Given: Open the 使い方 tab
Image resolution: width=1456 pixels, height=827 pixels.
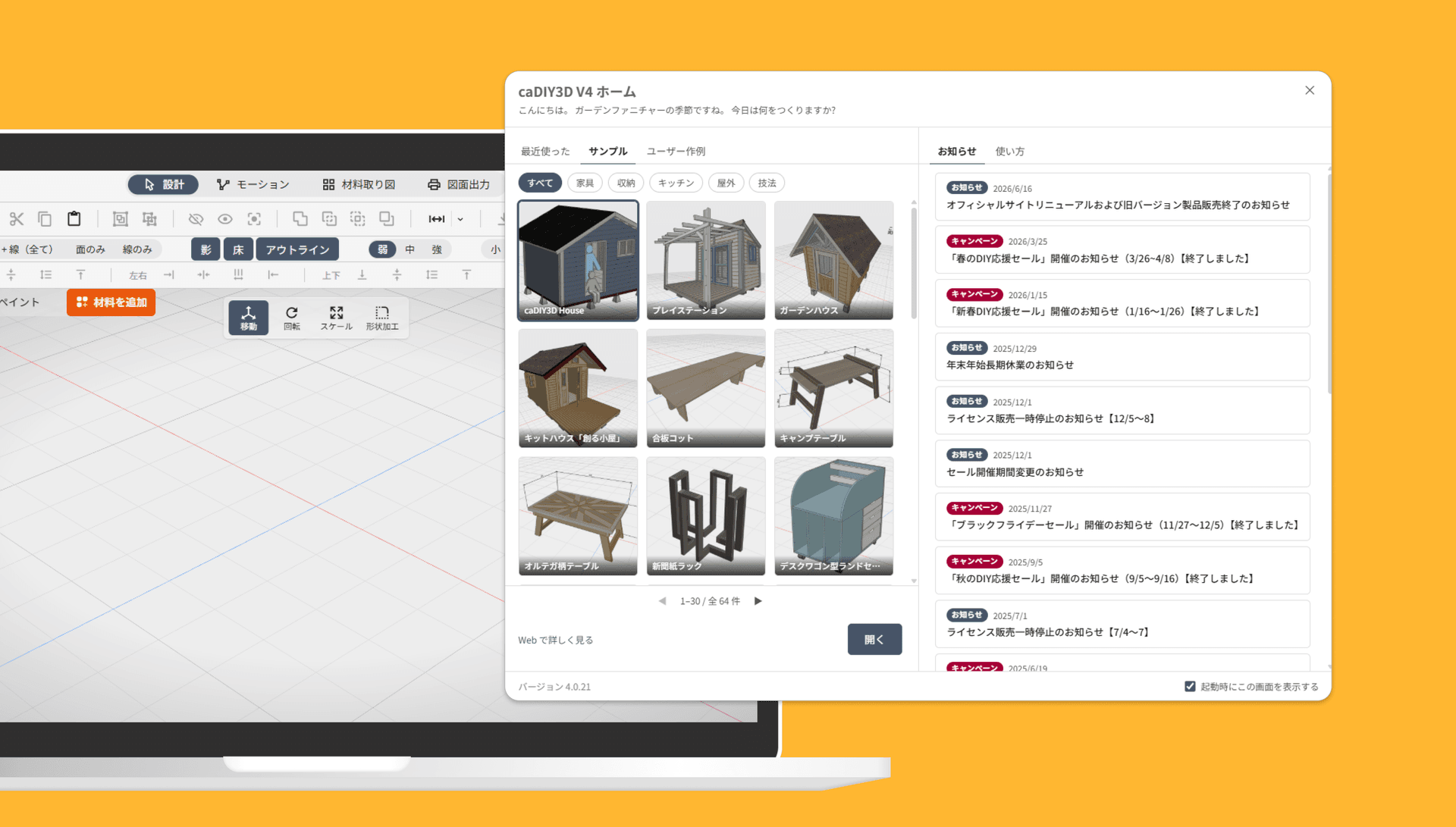Looking at the screenshot, I should pos(1009,152).
